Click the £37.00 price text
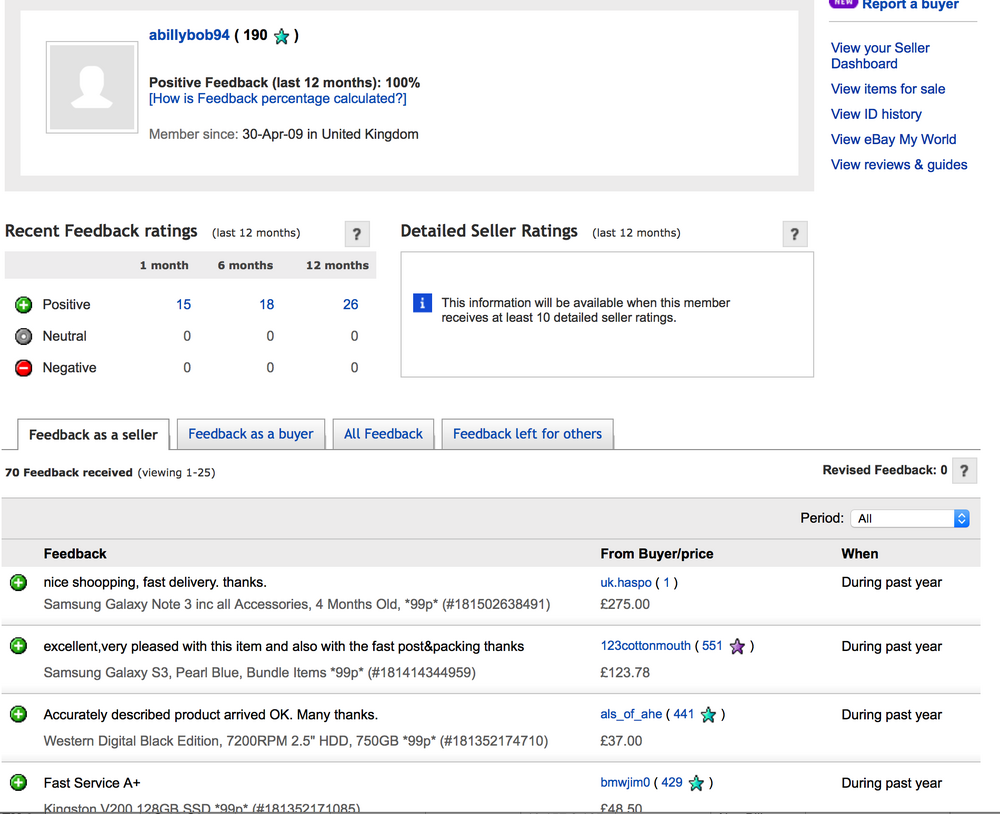 point(621,741)
